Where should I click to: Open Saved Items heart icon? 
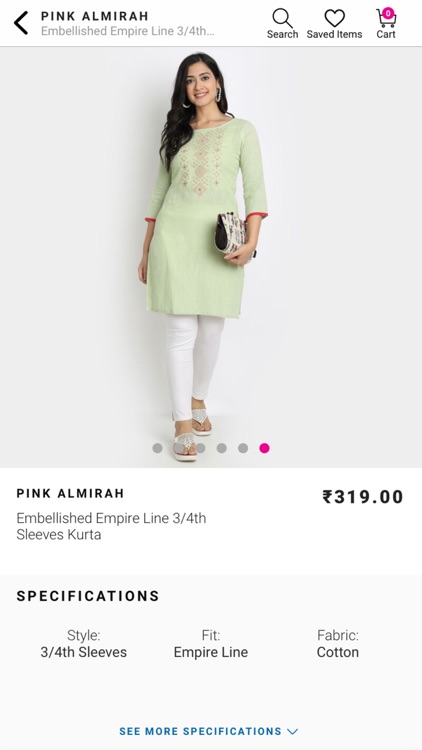pyautogui.click(x=334, y=18)
